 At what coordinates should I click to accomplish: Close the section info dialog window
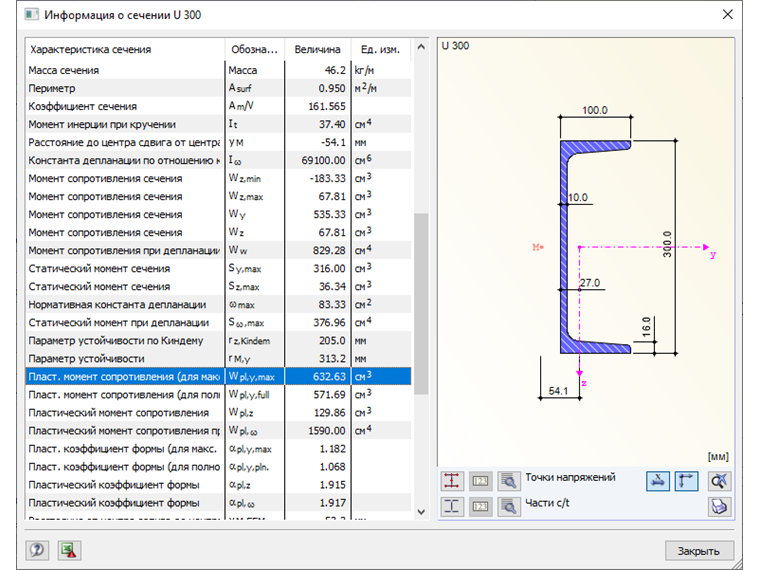pyautogui.click(x=728, y=15)
